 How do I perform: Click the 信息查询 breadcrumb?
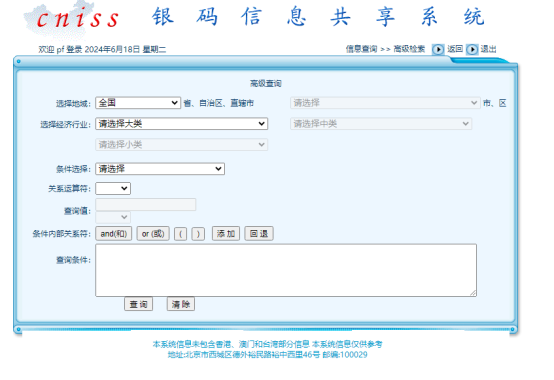tap(361, 49)
